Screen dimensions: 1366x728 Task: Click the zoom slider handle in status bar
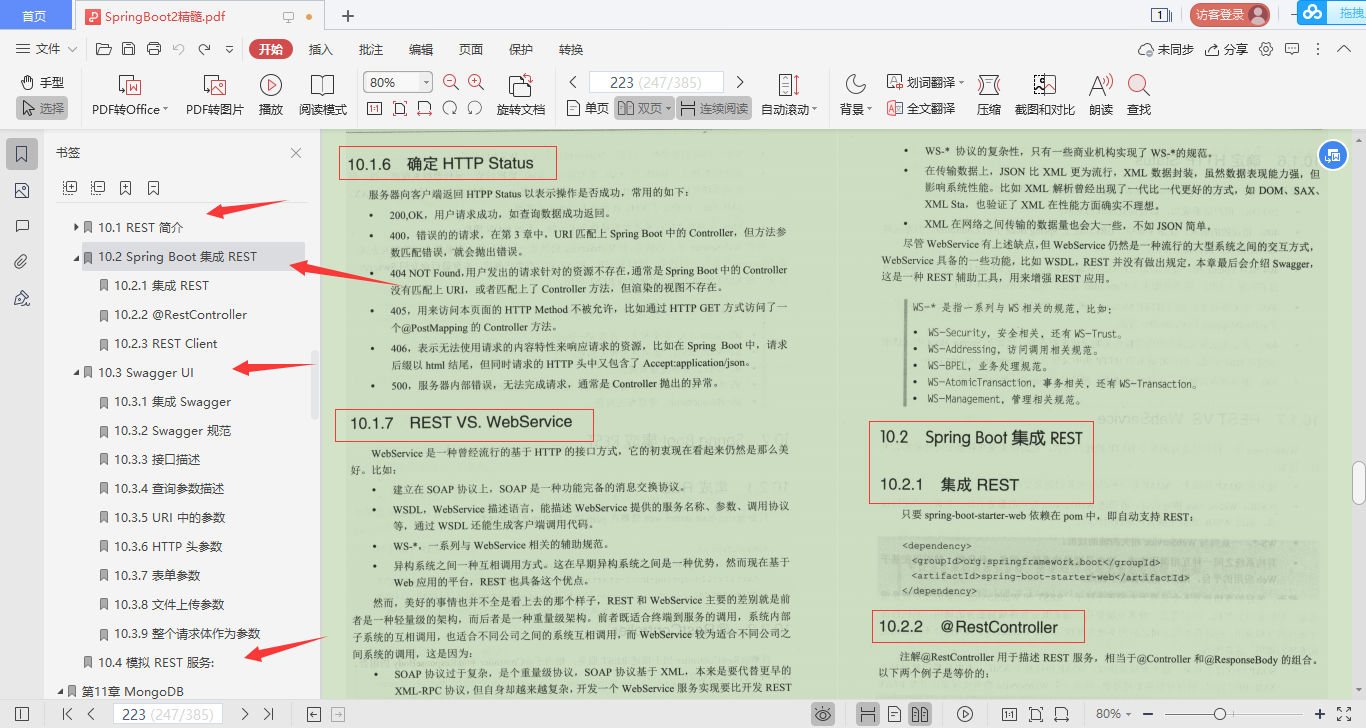click(x=1220, y=714)
